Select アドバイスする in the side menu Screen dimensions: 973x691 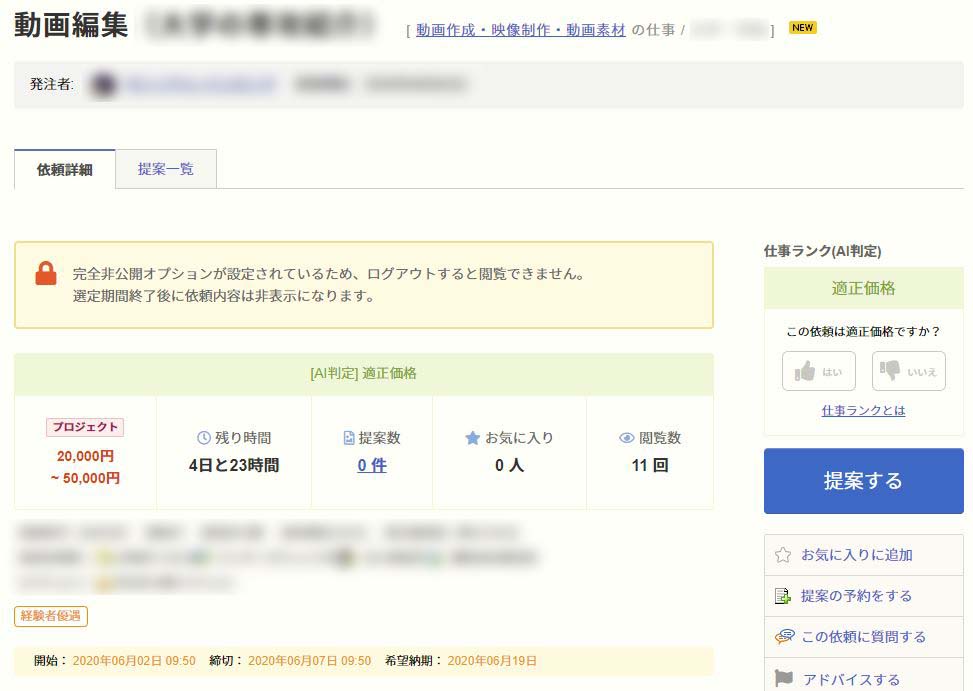pyautogui.click(x=864, y=676)
